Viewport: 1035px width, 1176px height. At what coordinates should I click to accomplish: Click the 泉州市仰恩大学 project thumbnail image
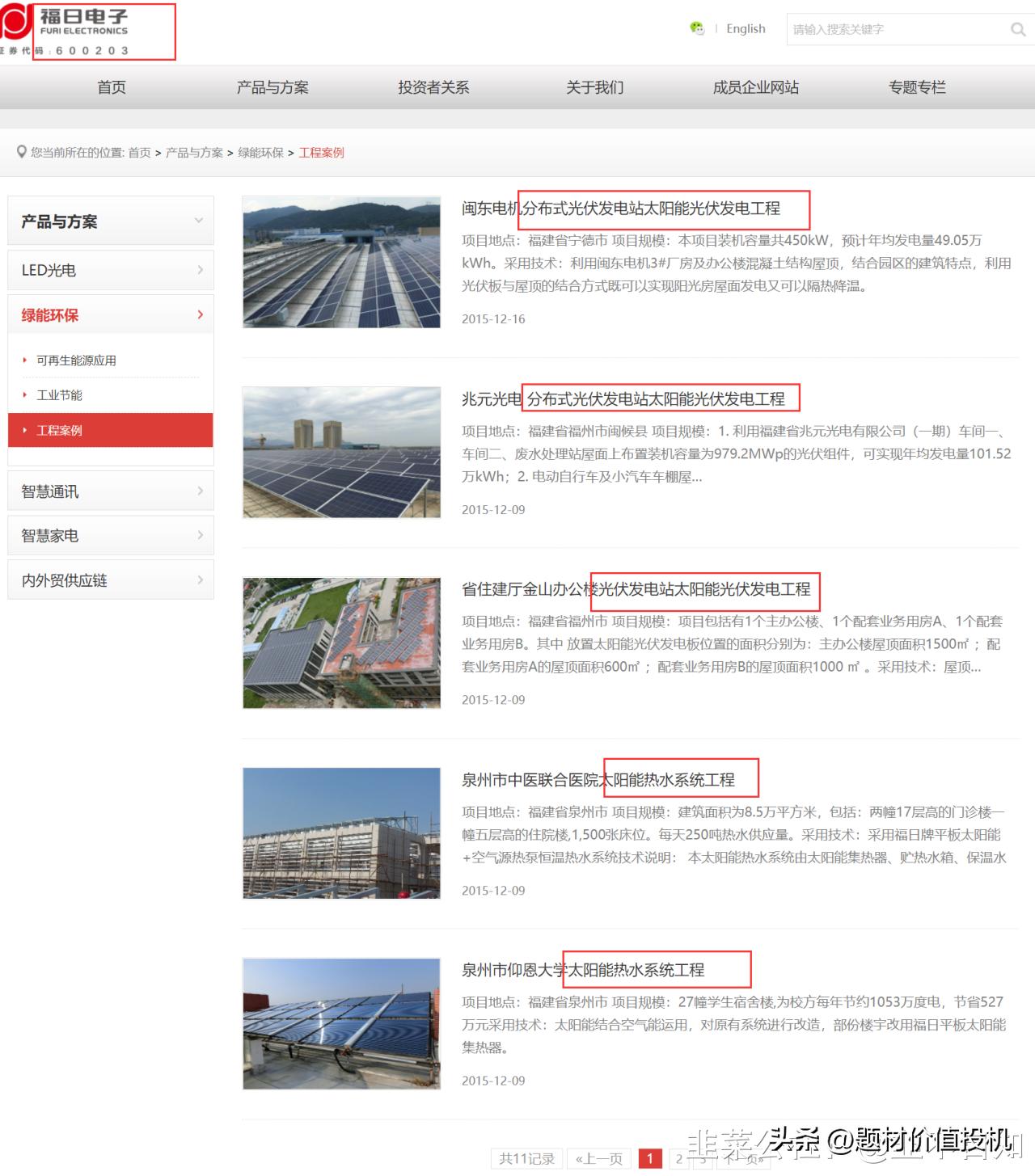point(341,1022)
